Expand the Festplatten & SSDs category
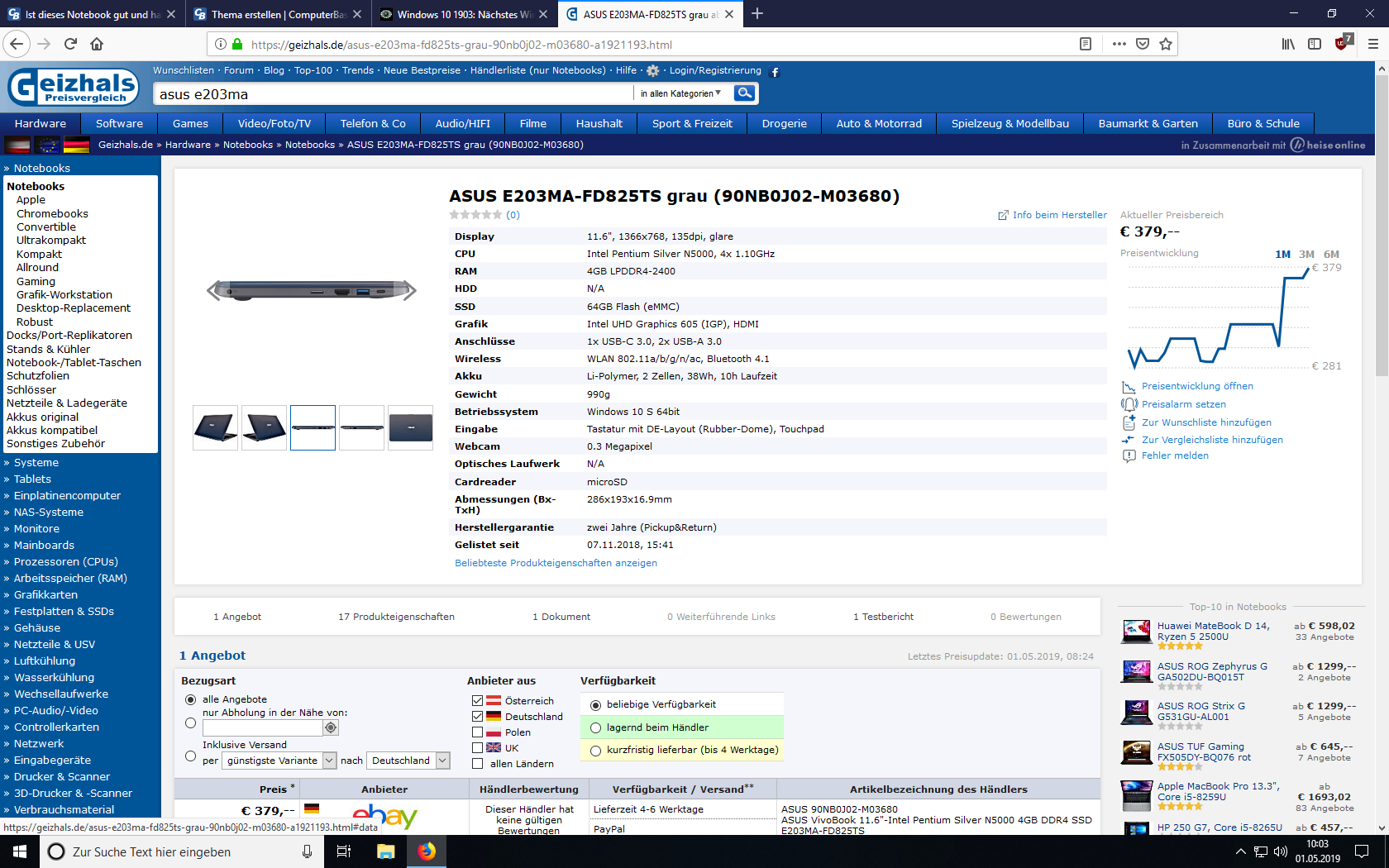This screenshot has height=868, width=1389. point(64,612)
